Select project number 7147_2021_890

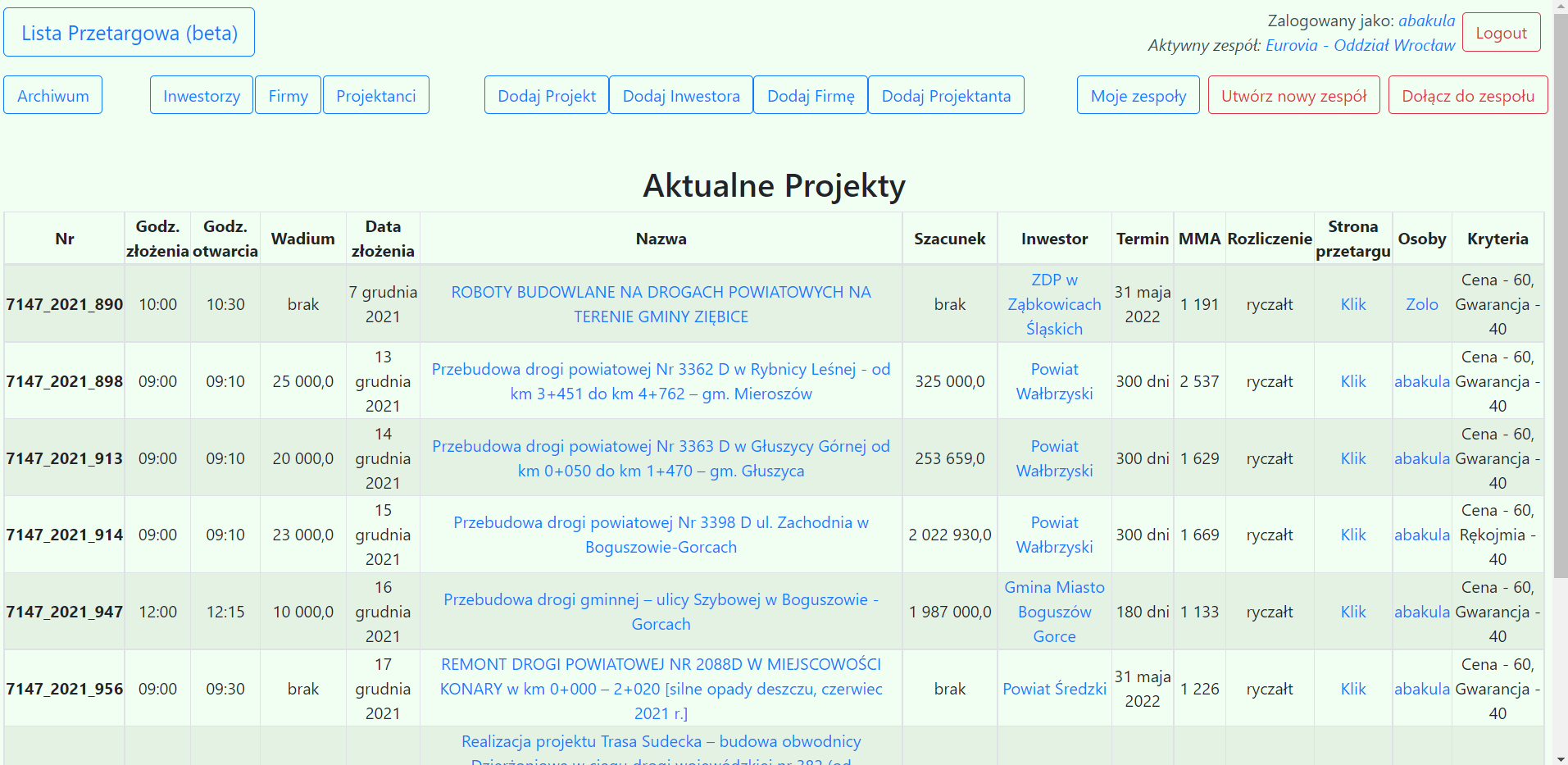(x=64, y=304)
